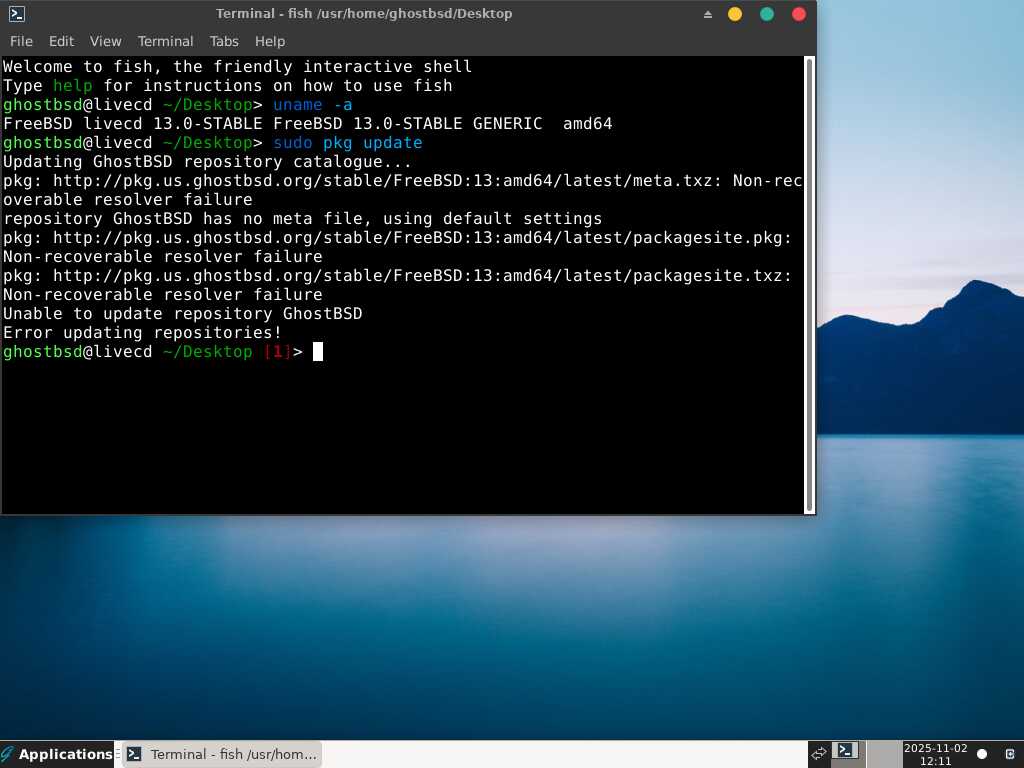
Task: Click the 'sudo pkg update' command text
Action: tap(347, 142)
